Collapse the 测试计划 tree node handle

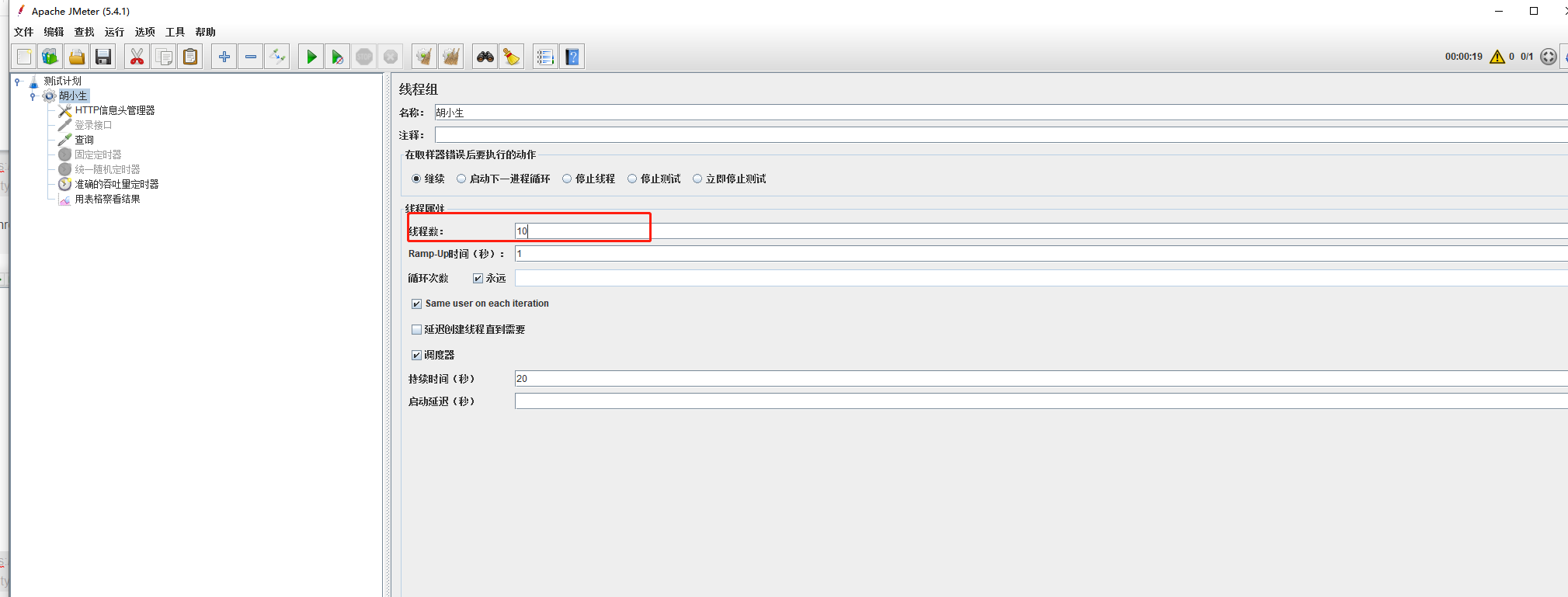(x=18, y=81)
